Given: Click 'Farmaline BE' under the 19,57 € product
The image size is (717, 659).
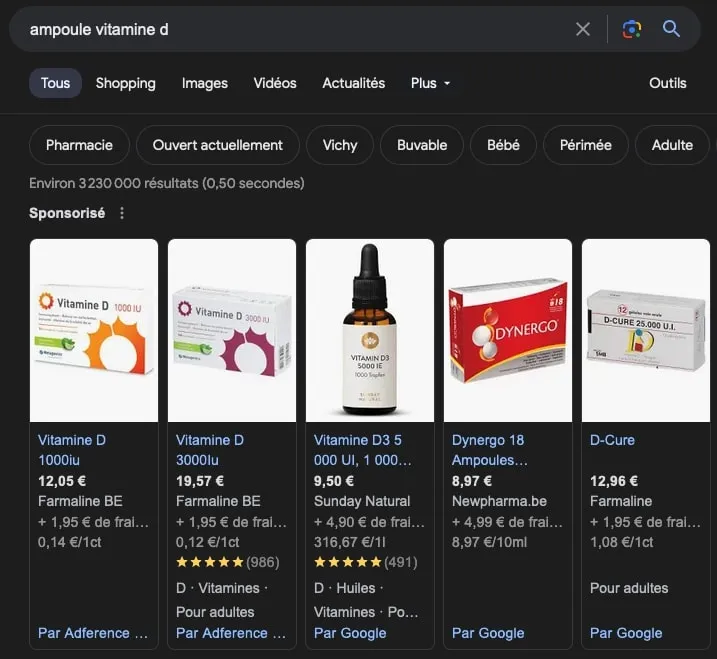Looking at the screenshot, I should tap(219, 501).
